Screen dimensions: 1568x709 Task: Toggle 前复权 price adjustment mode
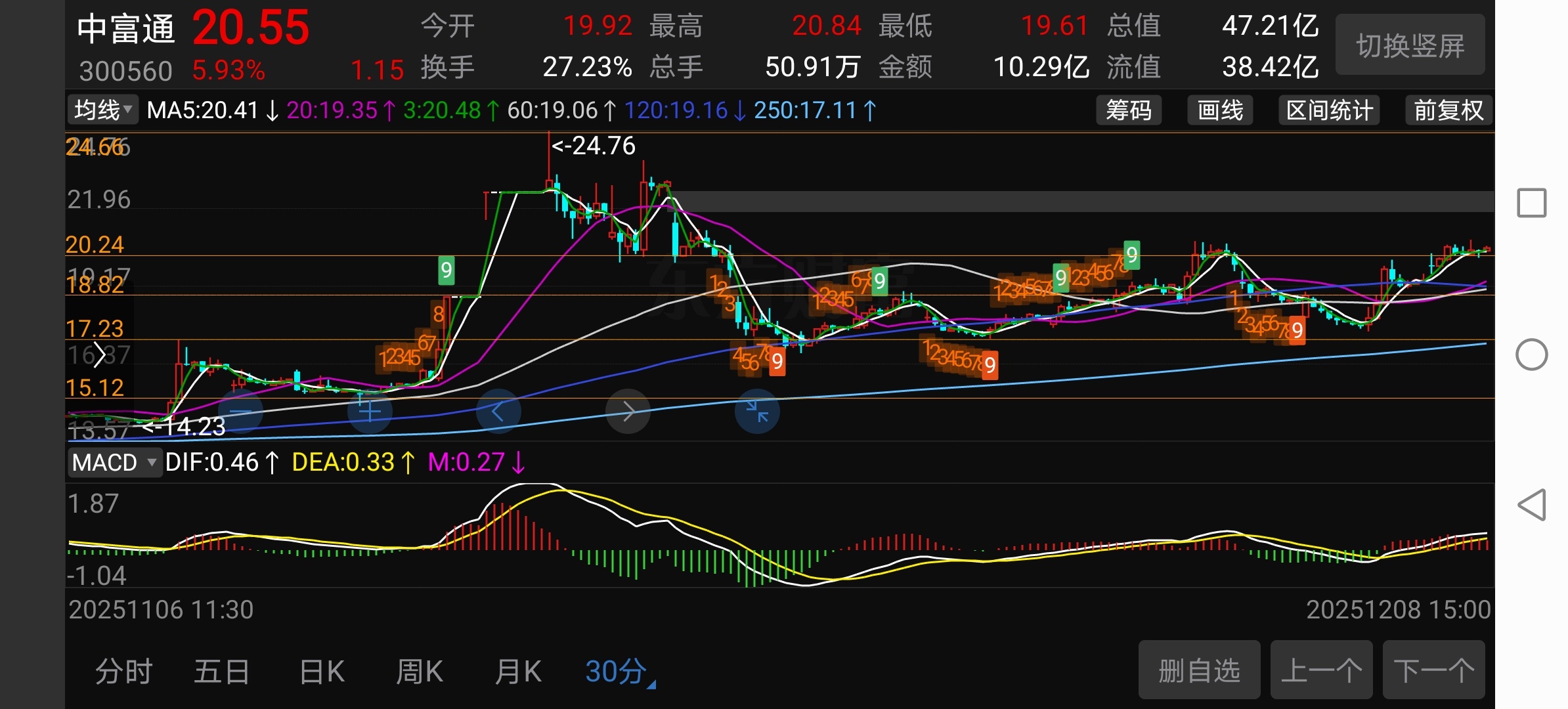click(x=1448, y=110)
